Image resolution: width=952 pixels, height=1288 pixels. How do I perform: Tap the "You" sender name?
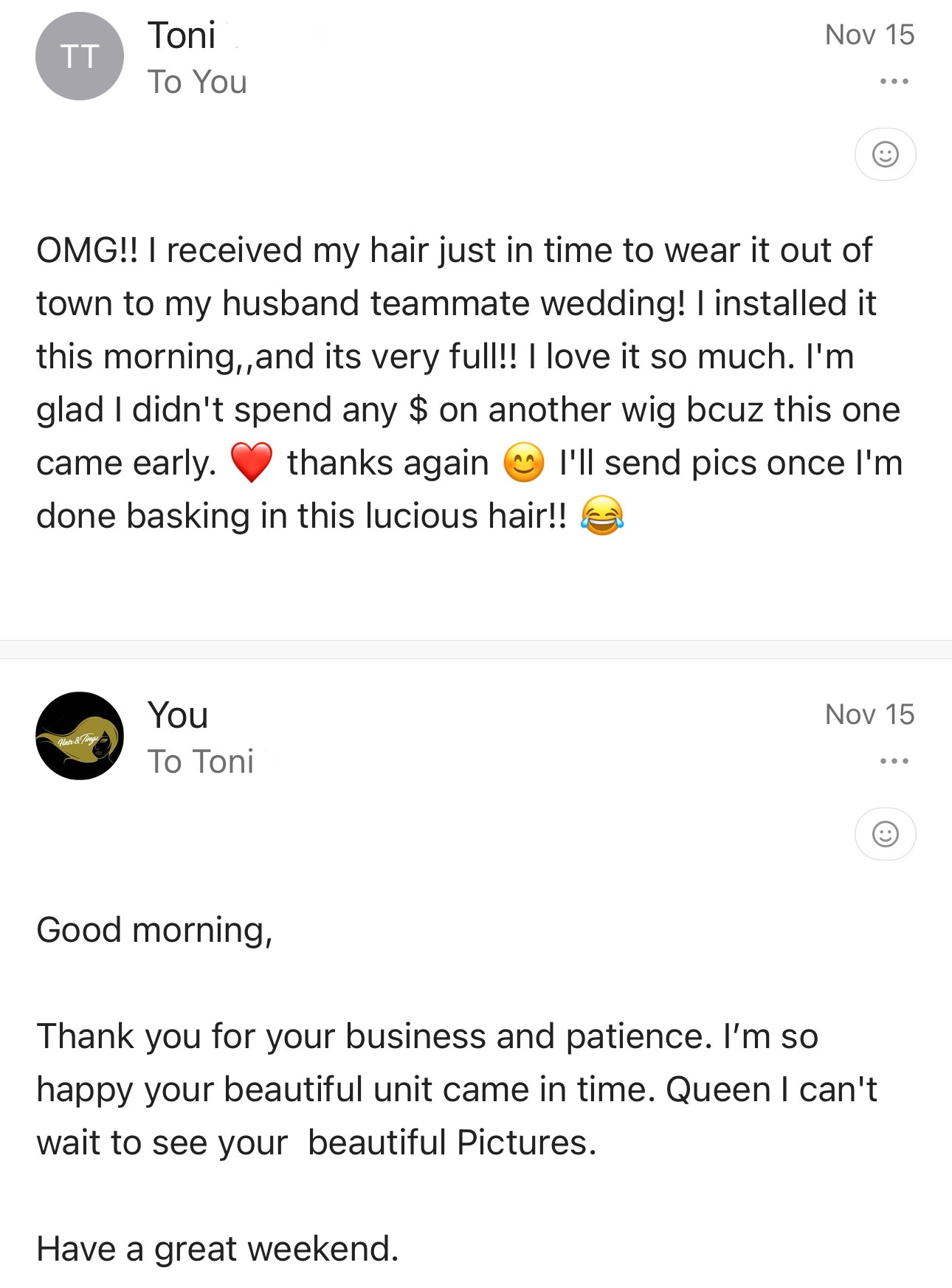[178, 715]
